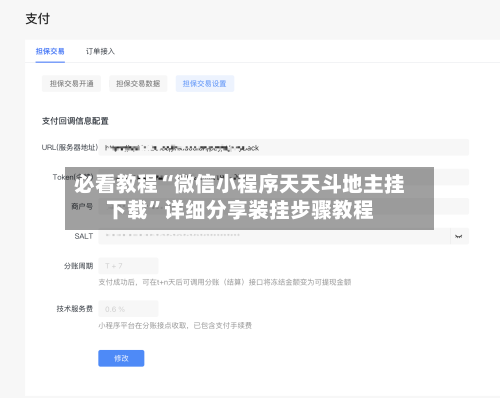Click the 支付 page title

(38, 19)
